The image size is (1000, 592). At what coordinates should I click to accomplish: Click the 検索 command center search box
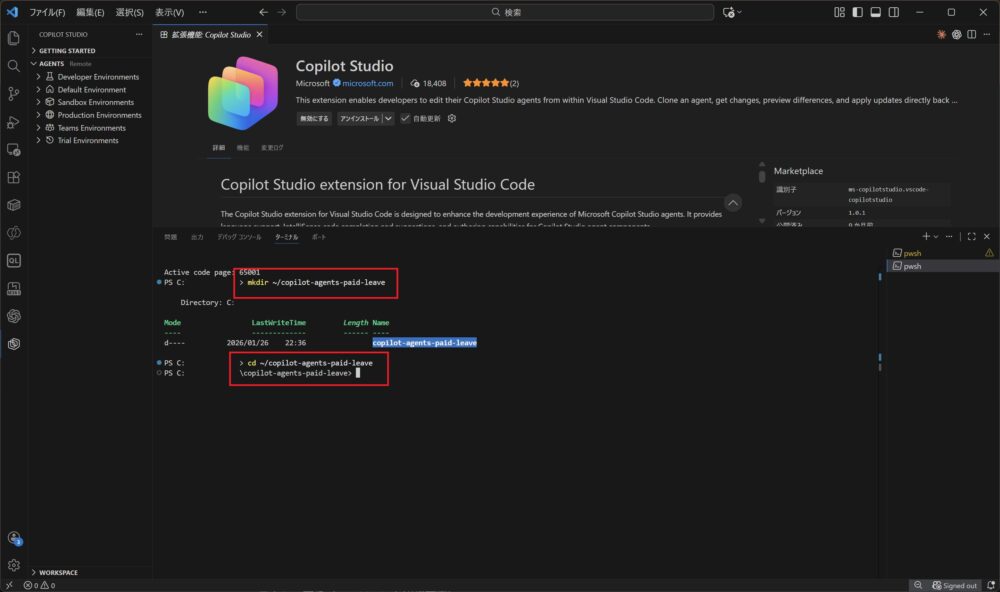[505, 12]
